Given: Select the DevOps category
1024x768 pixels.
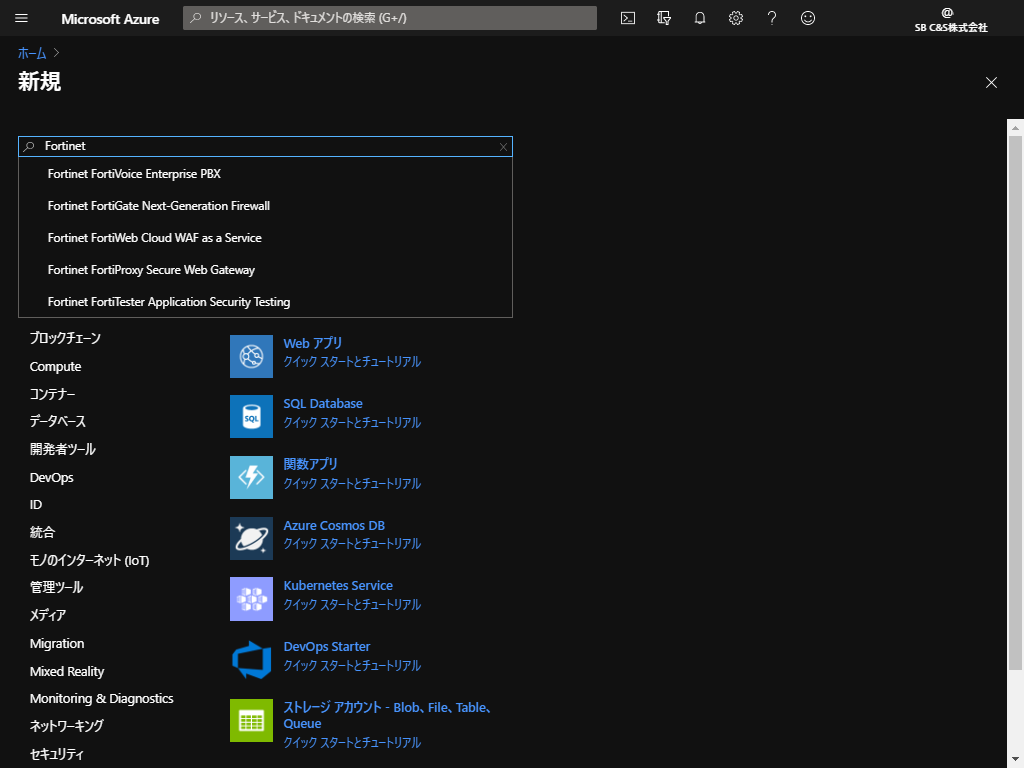Looking at the screenshot, I should click(x=52, y=477).
